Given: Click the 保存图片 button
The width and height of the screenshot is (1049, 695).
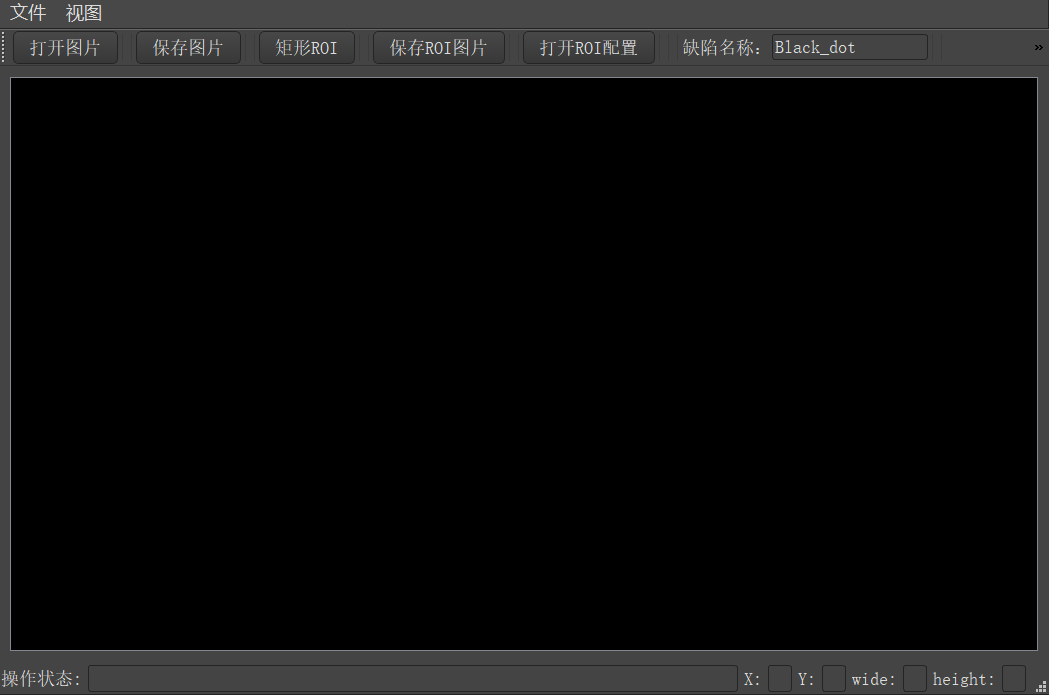Looking at the screenshot, I should [x=188, y=47].
